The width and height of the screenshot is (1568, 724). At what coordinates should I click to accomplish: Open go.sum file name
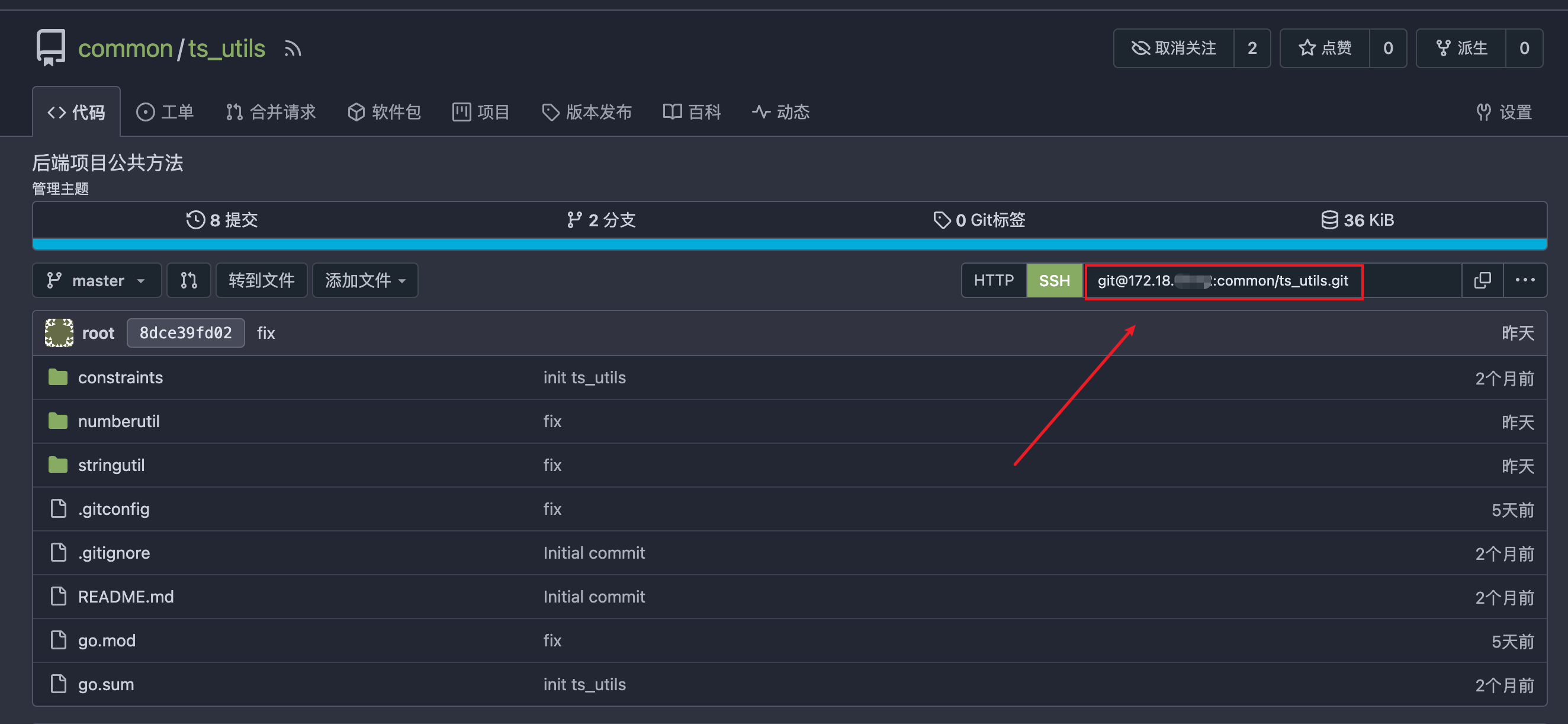[x=106, y=684]
